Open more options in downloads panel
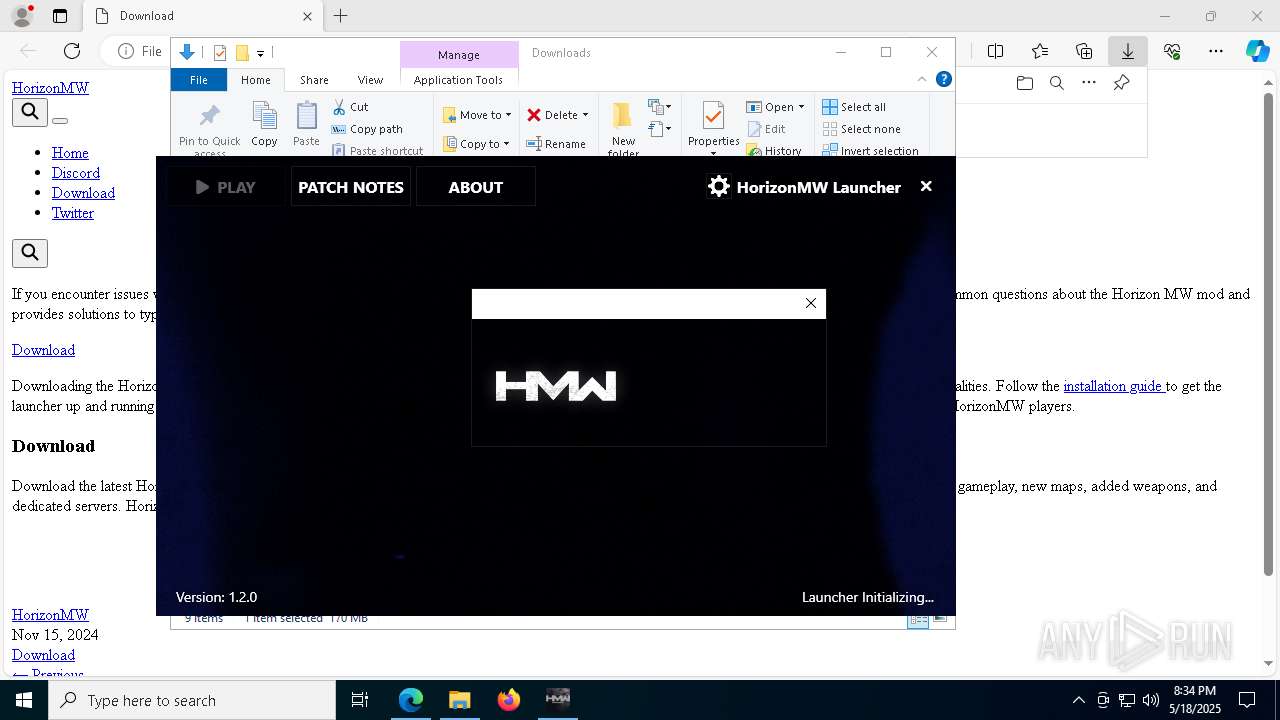Viewport: 1280px width, 720px height. 1089,83
